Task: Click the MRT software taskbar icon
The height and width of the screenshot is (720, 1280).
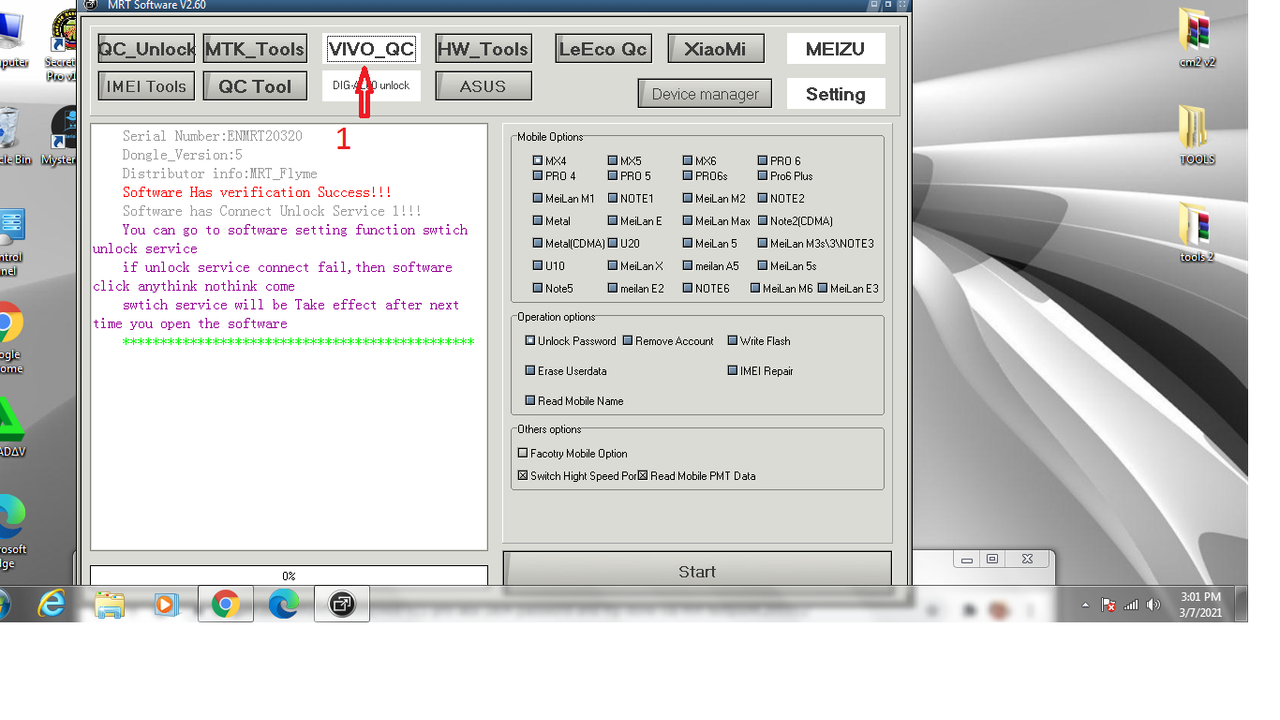Action: 342,604
